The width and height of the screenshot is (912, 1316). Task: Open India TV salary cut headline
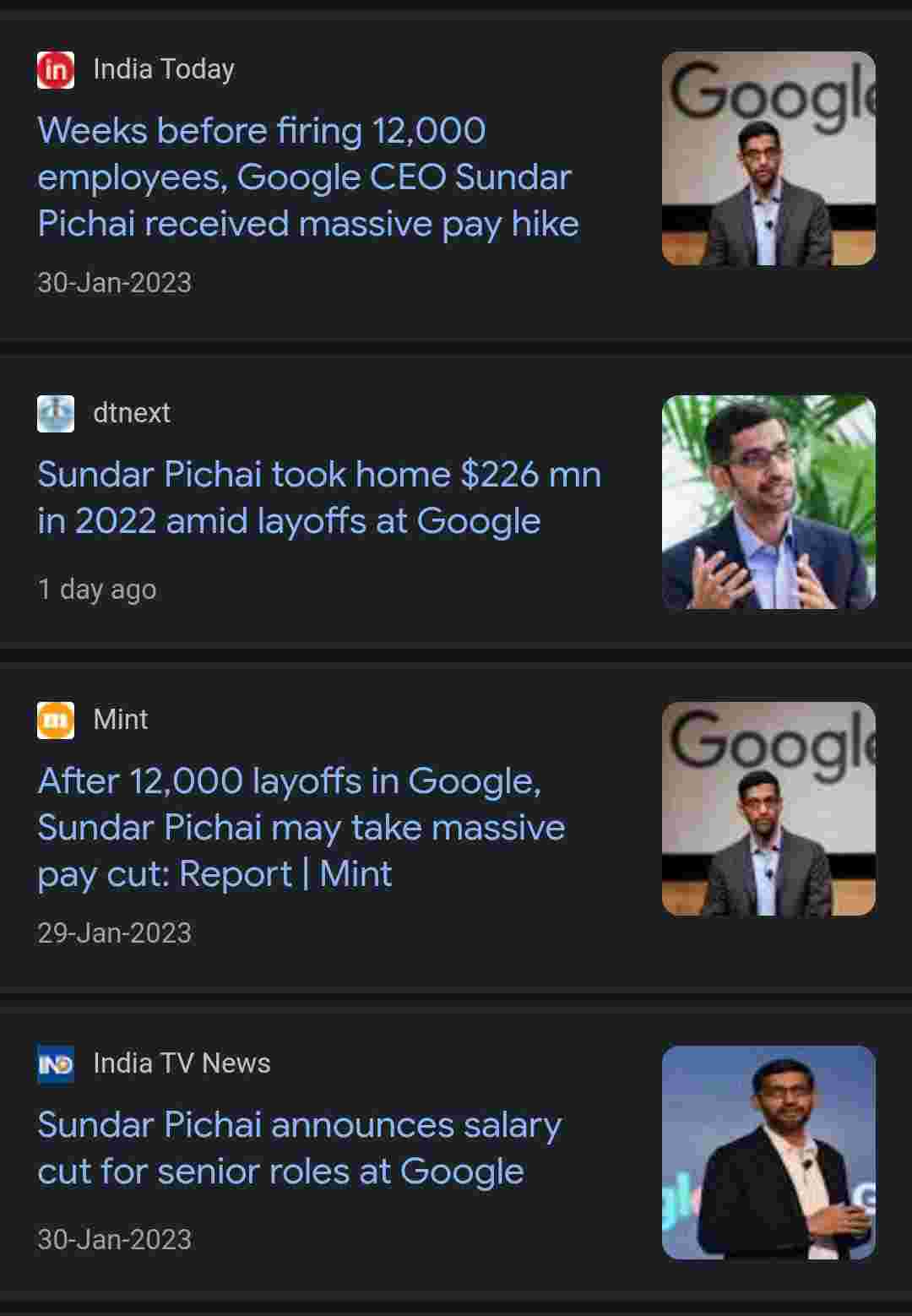pos(299,1148)
